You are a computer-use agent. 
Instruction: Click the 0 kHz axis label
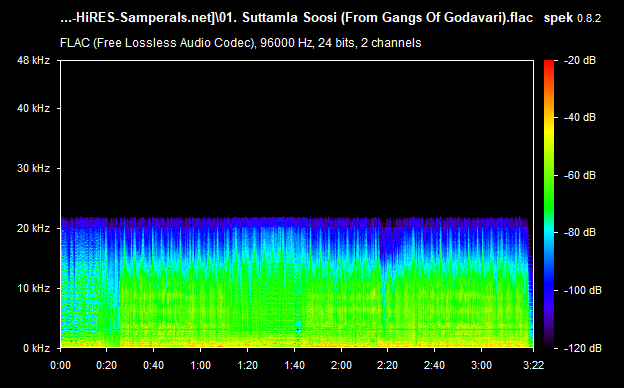36,348
